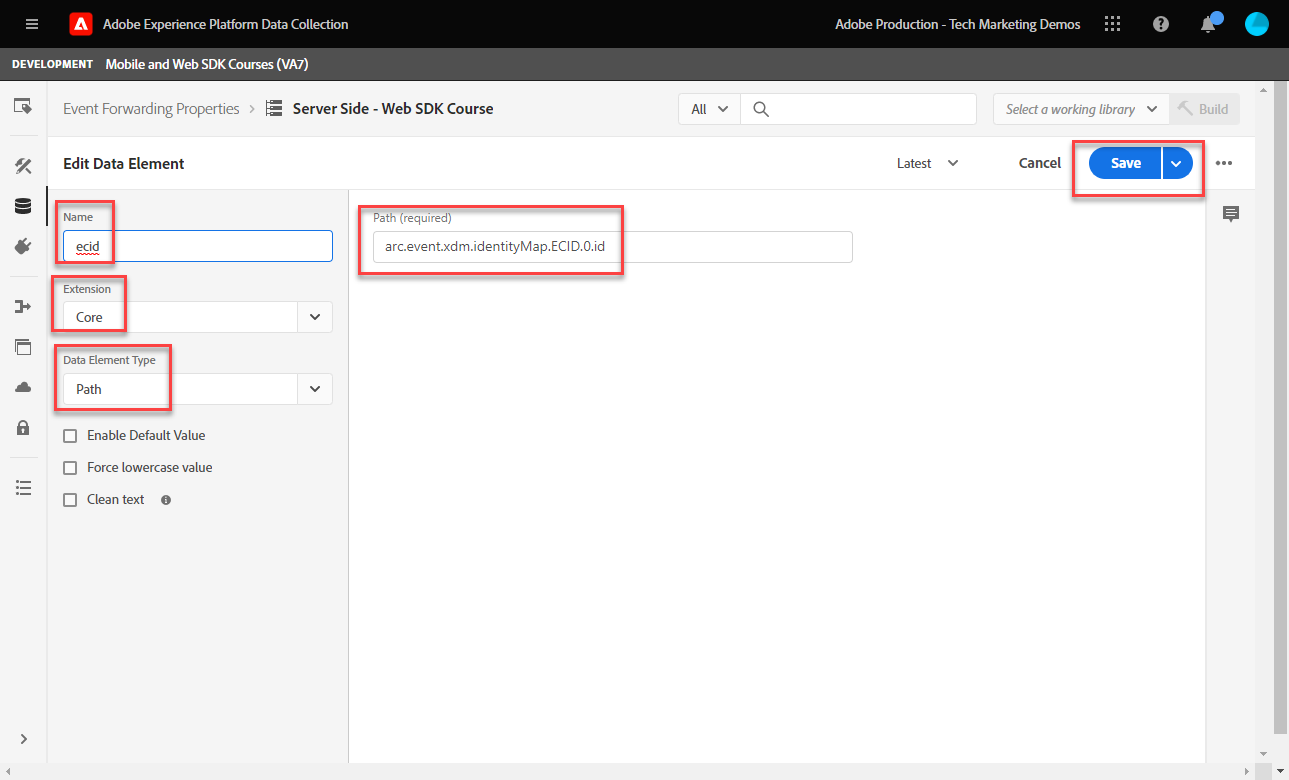The height and width of the screenshot is (780, 1289).
Task: Focus the Name input field
Action: (x=198, y=246)
